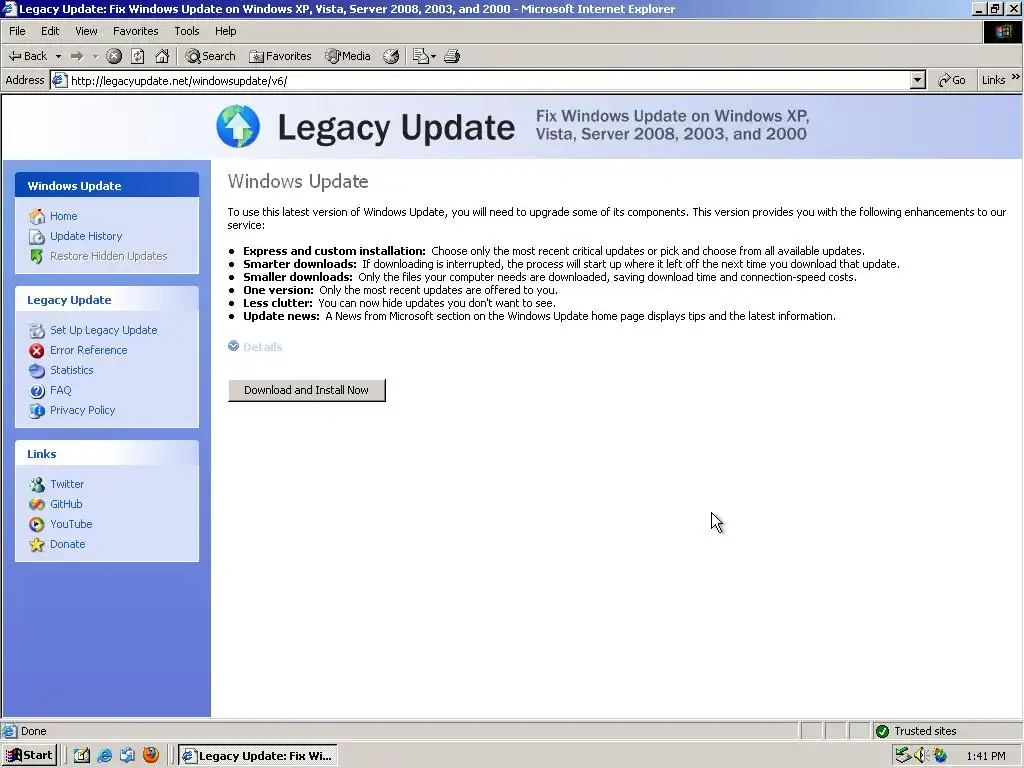Open the File menu
Image resolution: width=1024 pixels, height=768 pixels.
[17, 31]
